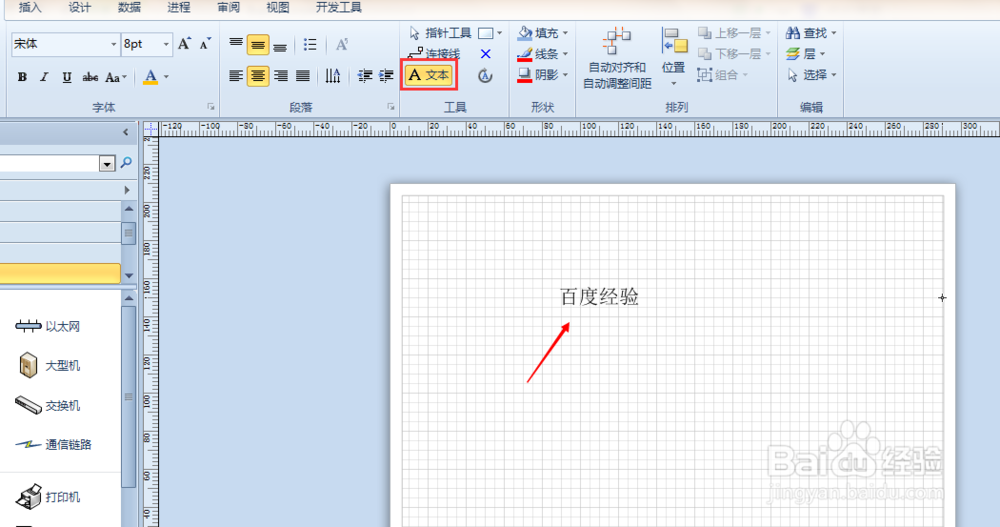Image resolution: width=1000 pixels, height=527 pixels.
Task: Open the Aa change case option
Action: [115, 77]
